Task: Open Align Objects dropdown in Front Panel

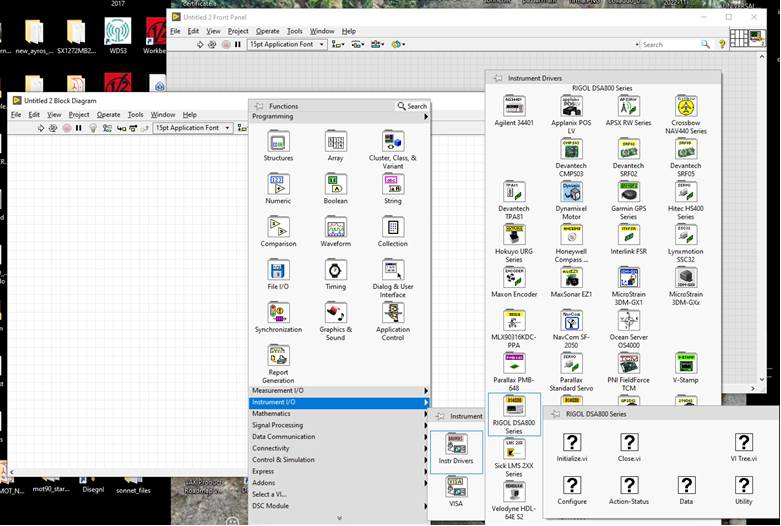Action: click(x=338, y=44)
